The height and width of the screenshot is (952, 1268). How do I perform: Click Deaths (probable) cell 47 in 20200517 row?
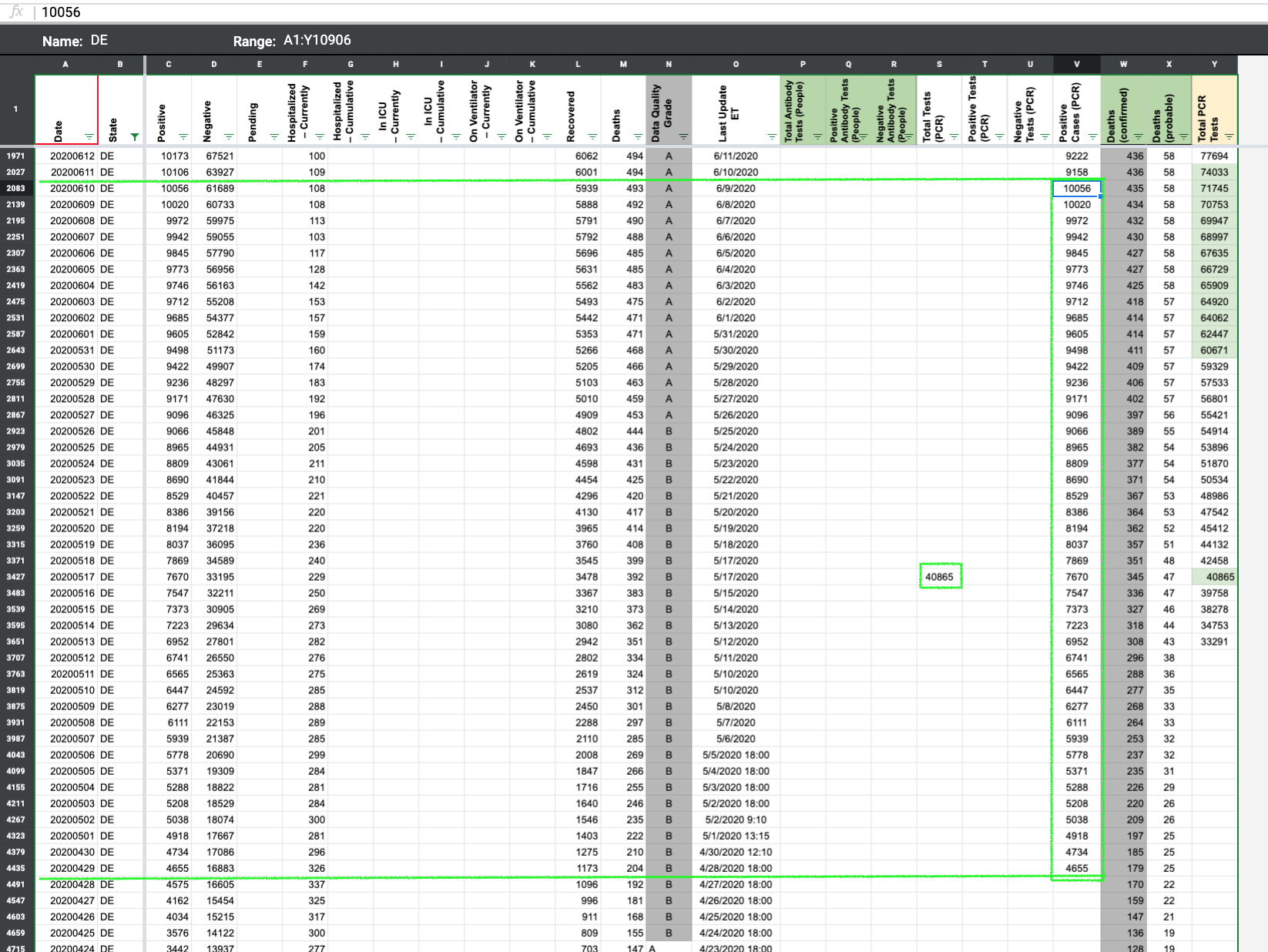pos(1169,576)
